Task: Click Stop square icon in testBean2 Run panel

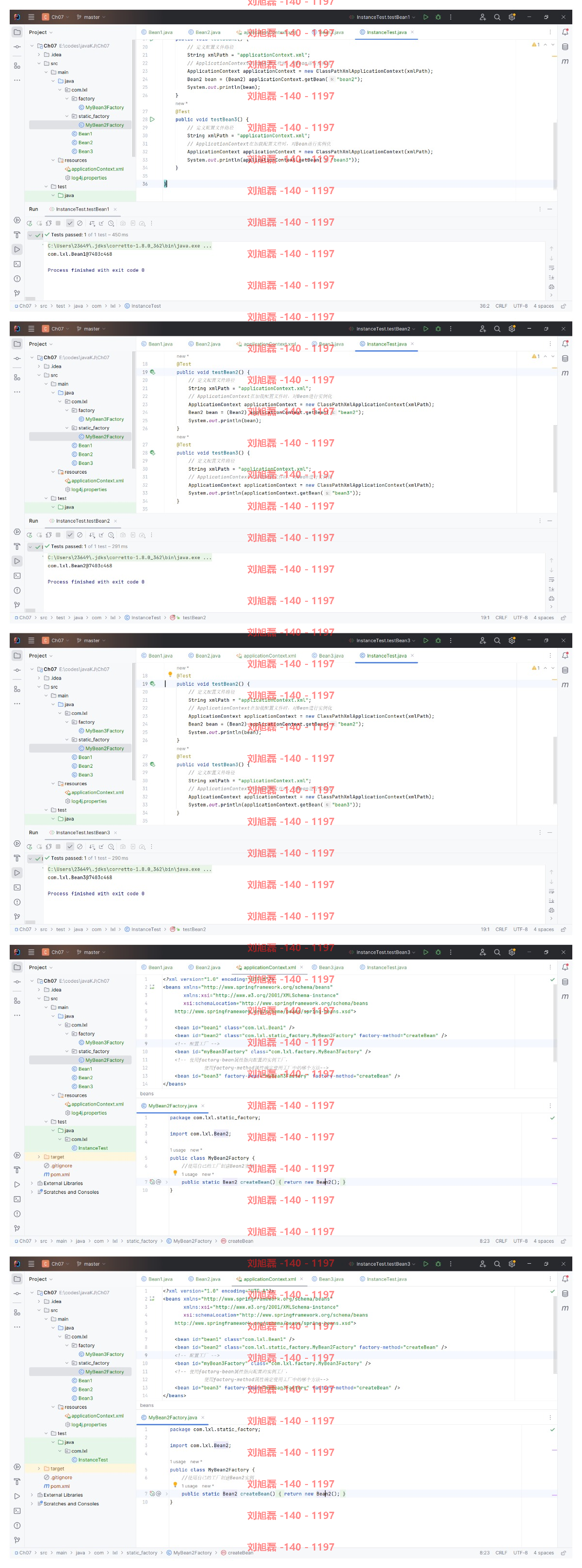Action: pyautogui.click(x=58, y=535)
